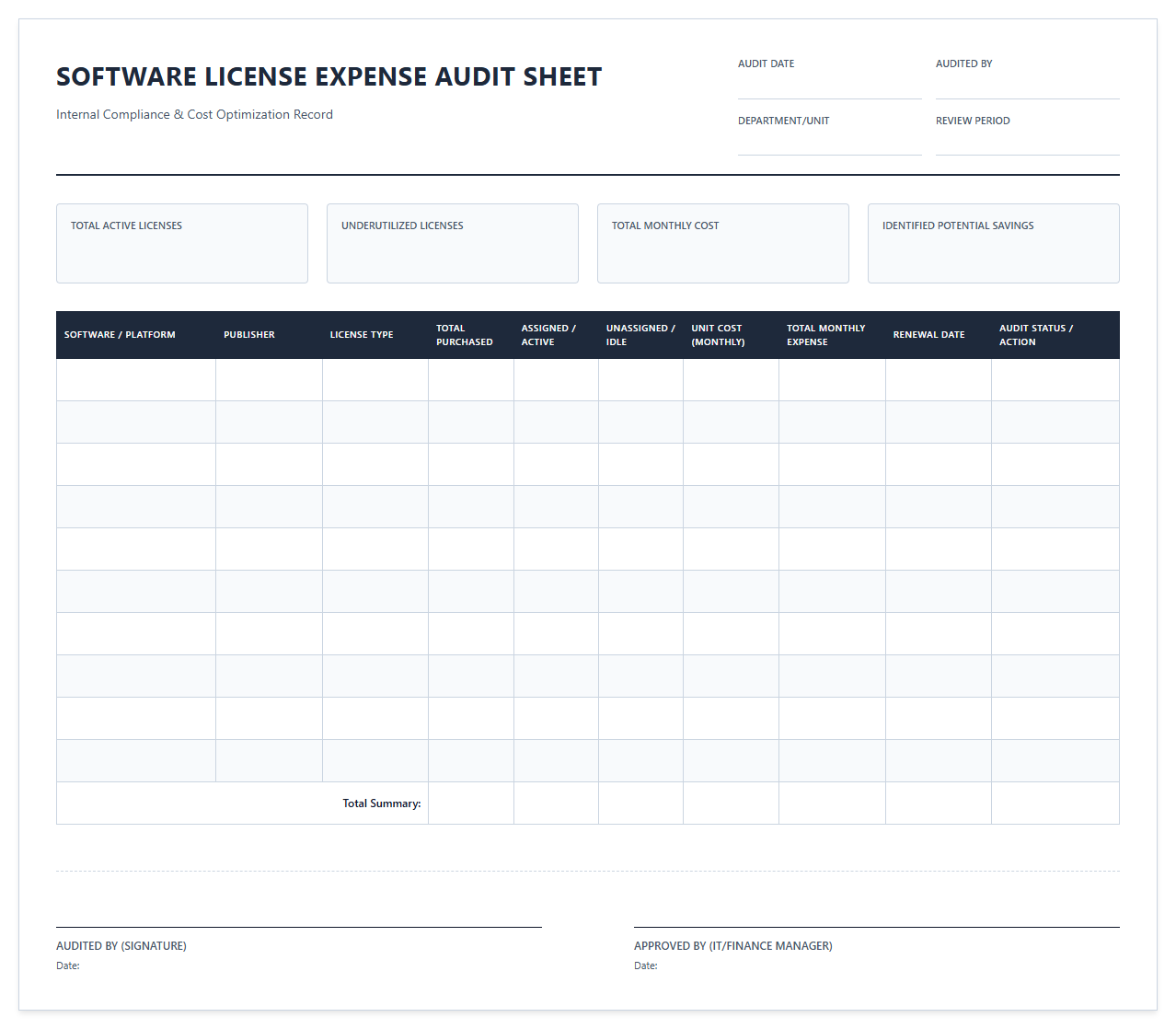Click the Audited By (Signature) line
The image size is (1176, 1029).
pos(299,927)
